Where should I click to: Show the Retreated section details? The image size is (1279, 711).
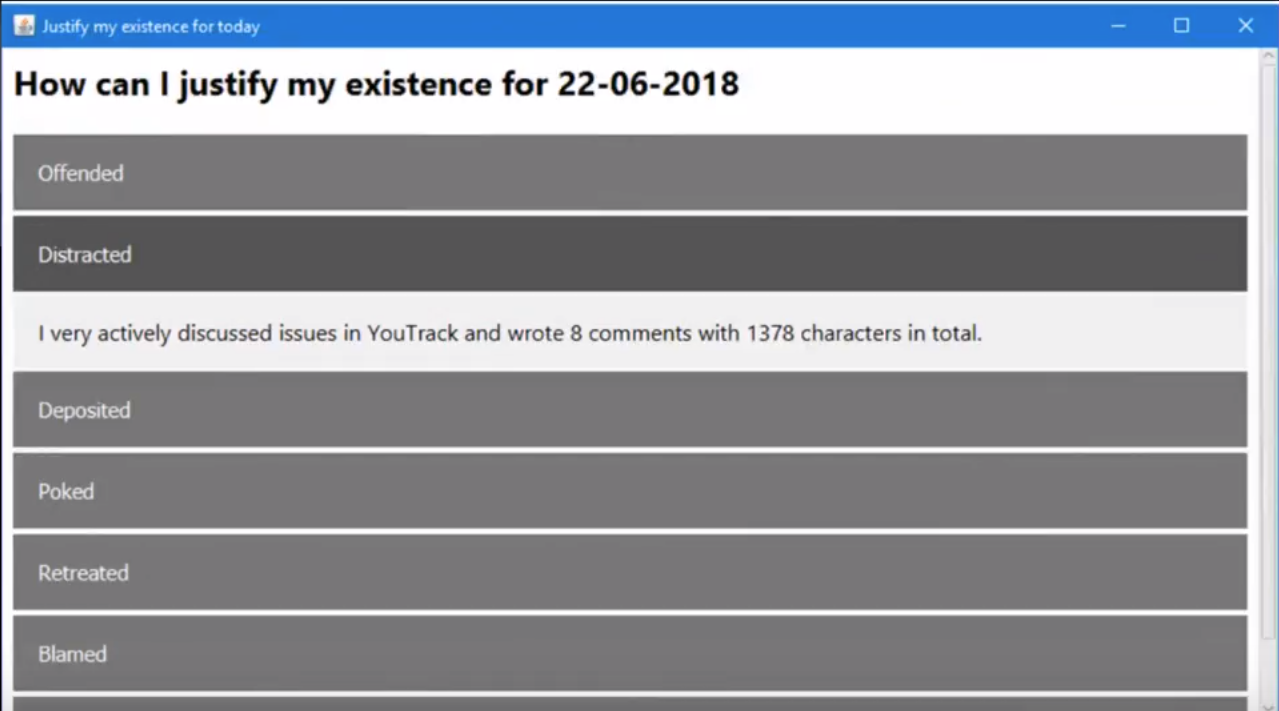[x=630, y=572]
